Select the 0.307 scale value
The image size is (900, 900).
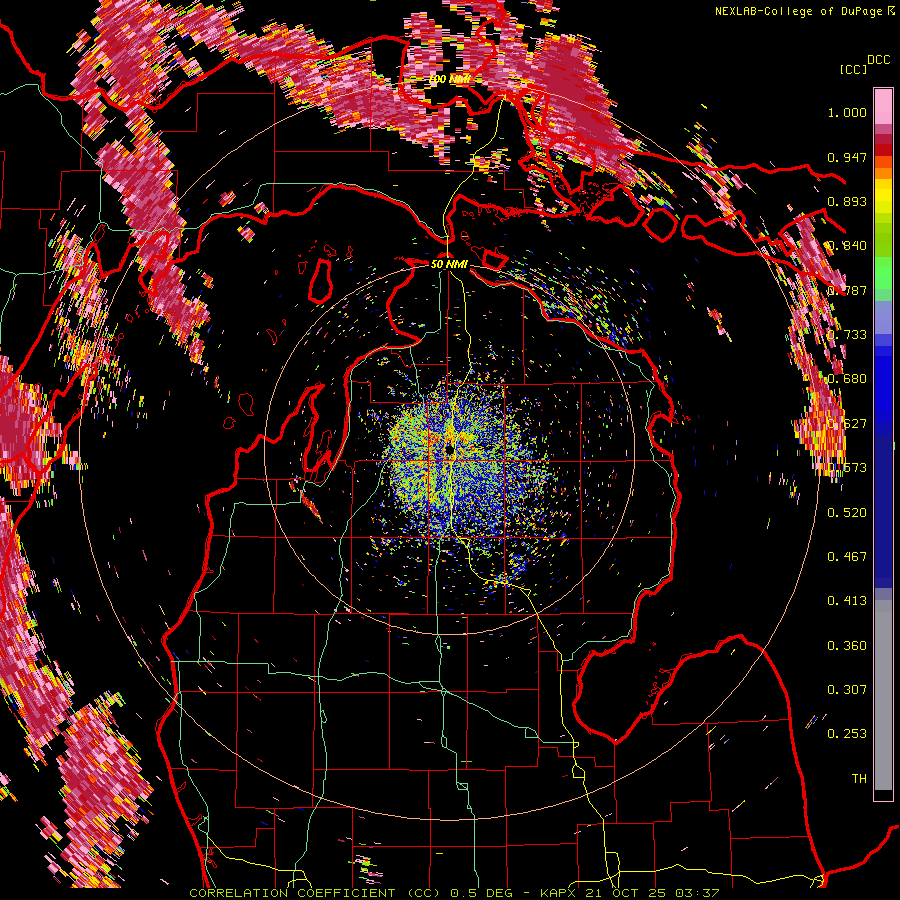point(847,690)
